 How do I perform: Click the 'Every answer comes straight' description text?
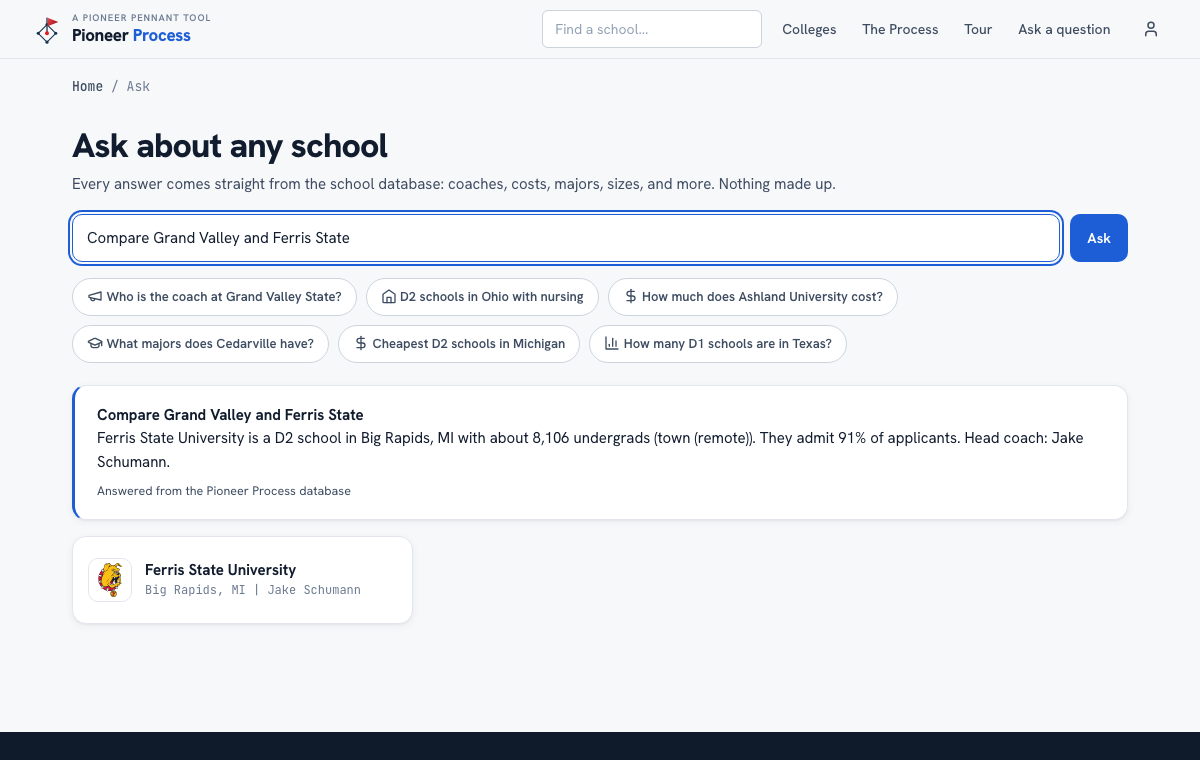(x=454, y=184)
